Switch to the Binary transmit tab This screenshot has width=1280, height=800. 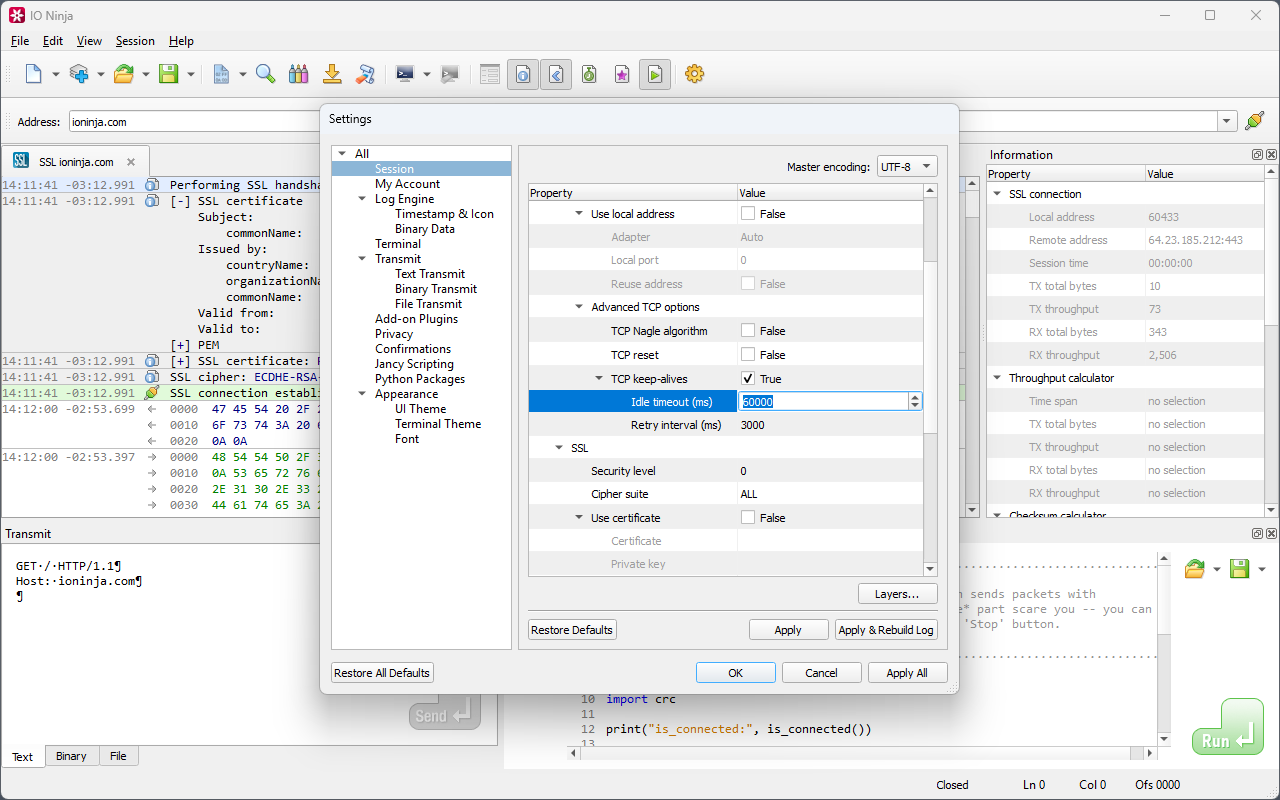point(71,756)
